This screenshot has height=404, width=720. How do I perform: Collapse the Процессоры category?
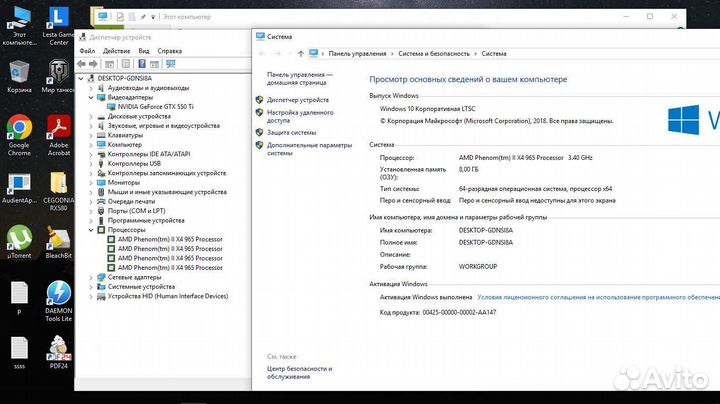(x=91, y=230)
